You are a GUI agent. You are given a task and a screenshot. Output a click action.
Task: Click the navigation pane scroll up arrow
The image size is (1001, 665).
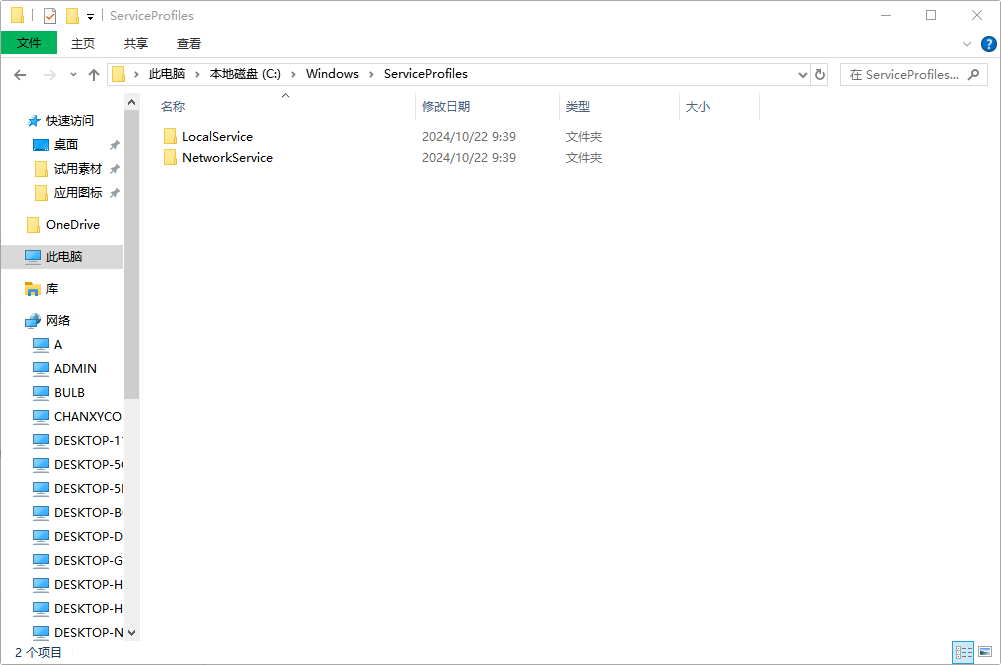click(132, 102)
